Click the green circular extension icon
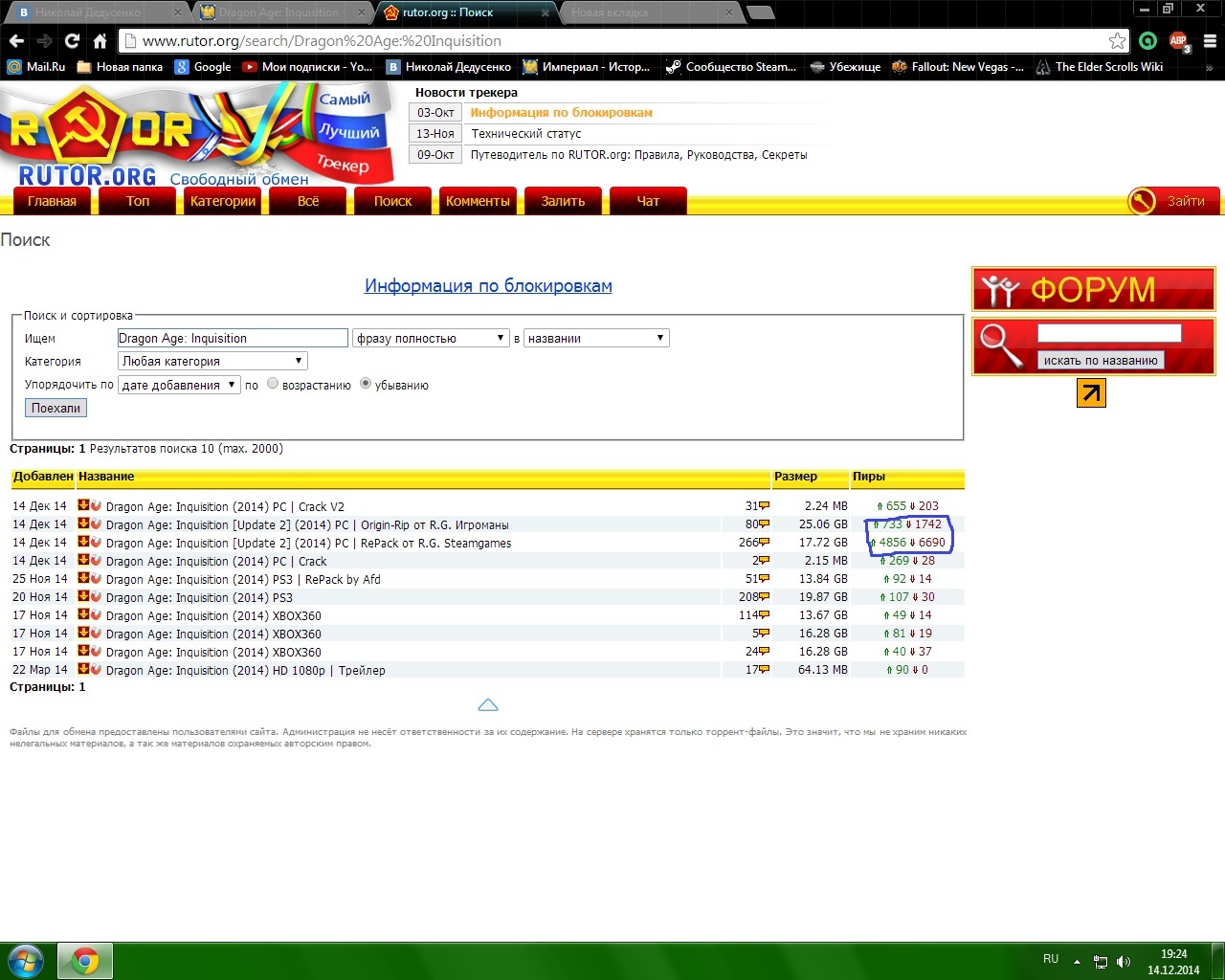This screenshot has width=1225, height=980. pyautogui.click(x=1147, y=41)
